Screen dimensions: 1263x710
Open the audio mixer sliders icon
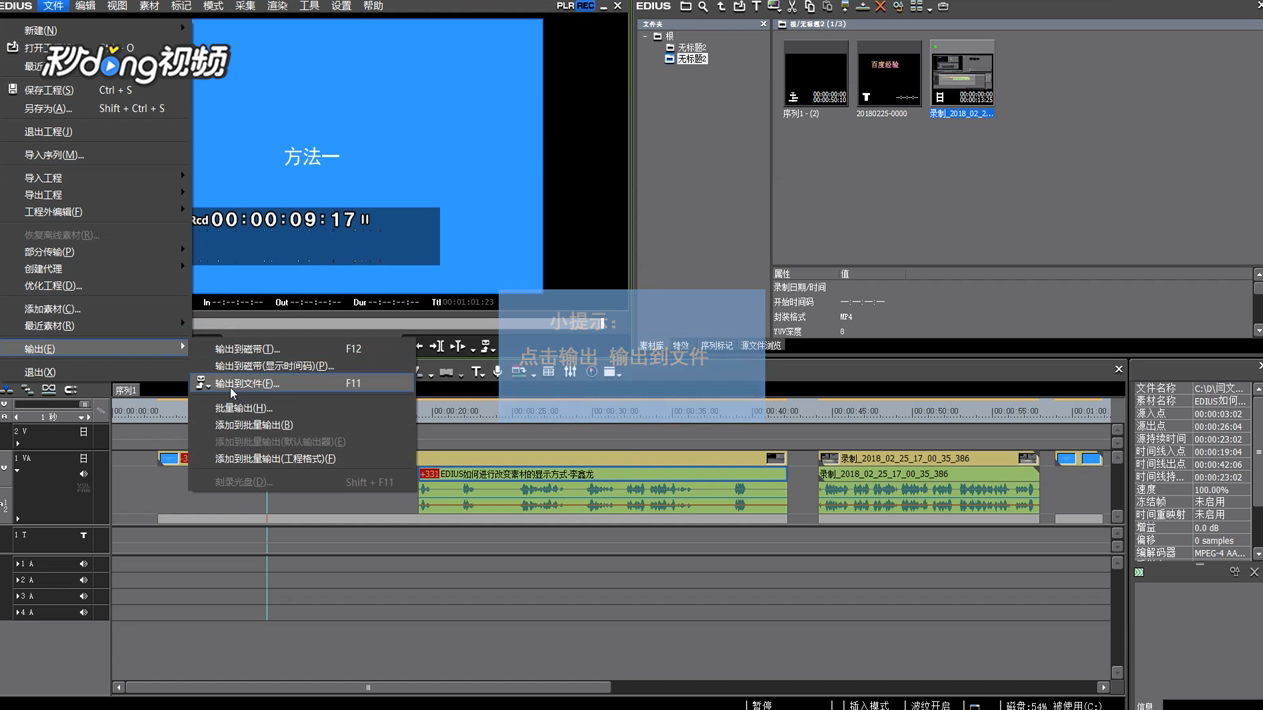570,372
